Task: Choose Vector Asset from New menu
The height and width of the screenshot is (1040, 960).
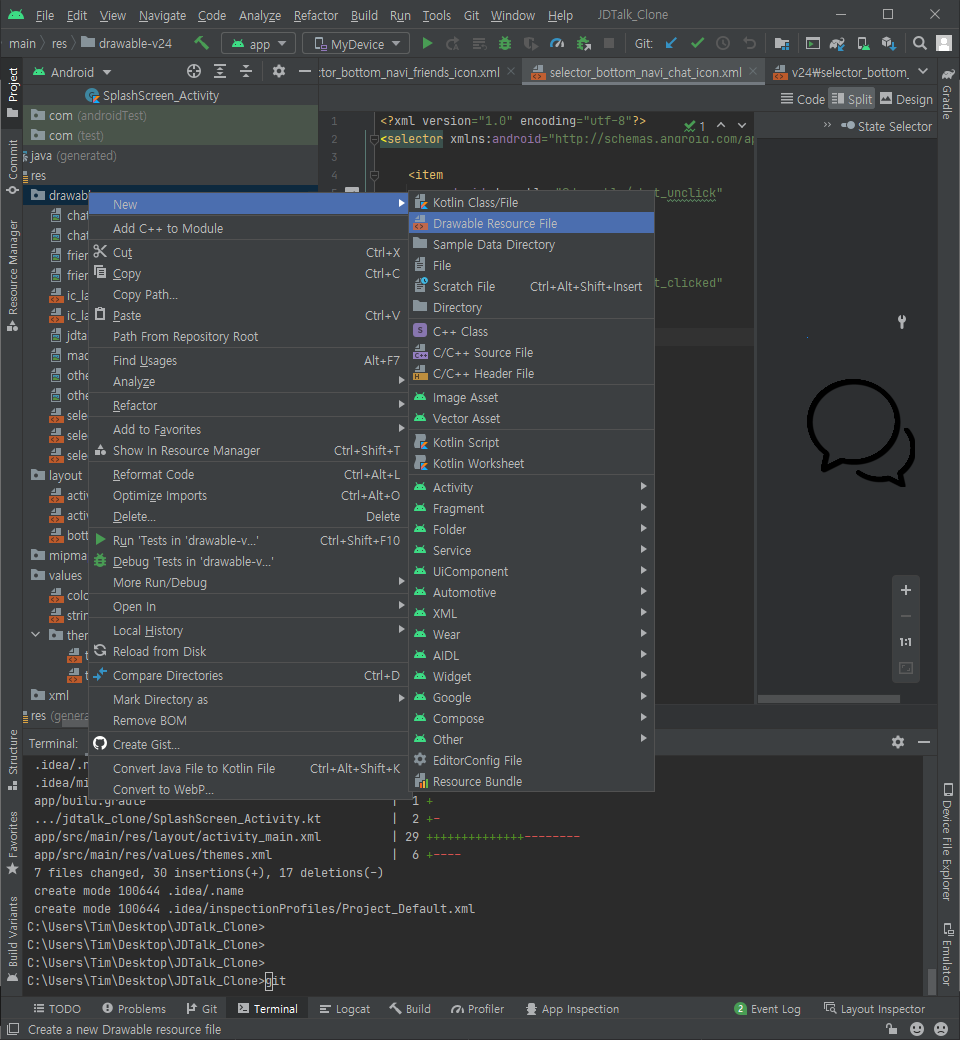Action: click(x=531, y=419)
